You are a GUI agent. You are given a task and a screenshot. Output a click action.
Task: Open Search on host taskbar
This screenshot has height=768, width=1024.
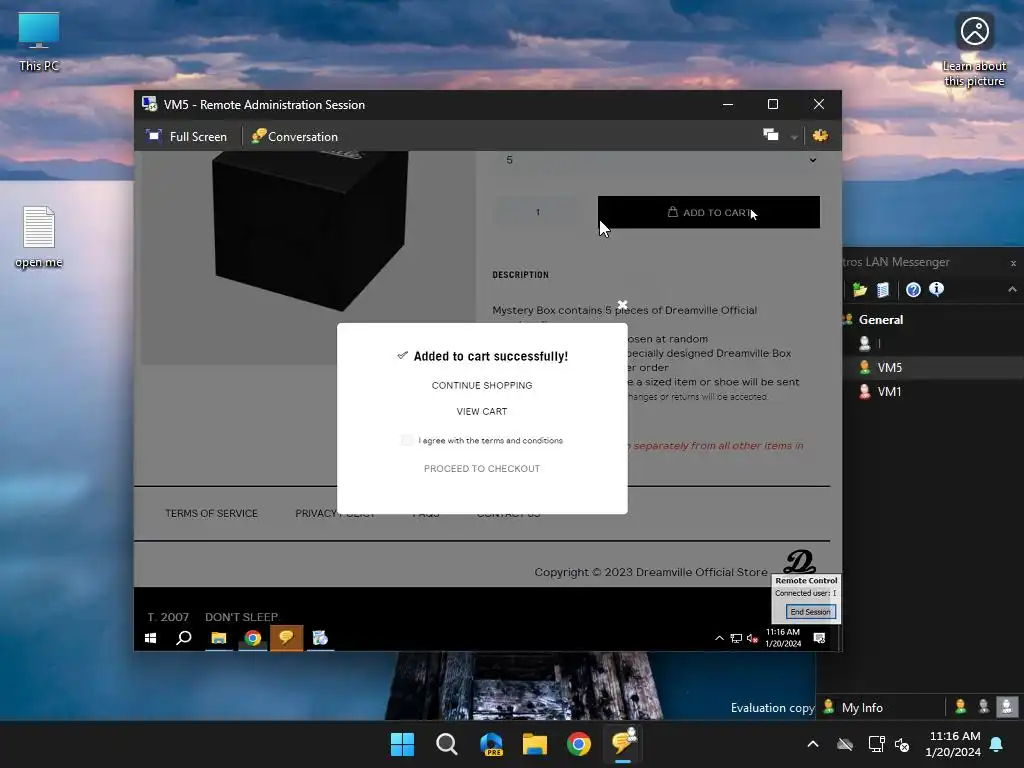(447, 744)
